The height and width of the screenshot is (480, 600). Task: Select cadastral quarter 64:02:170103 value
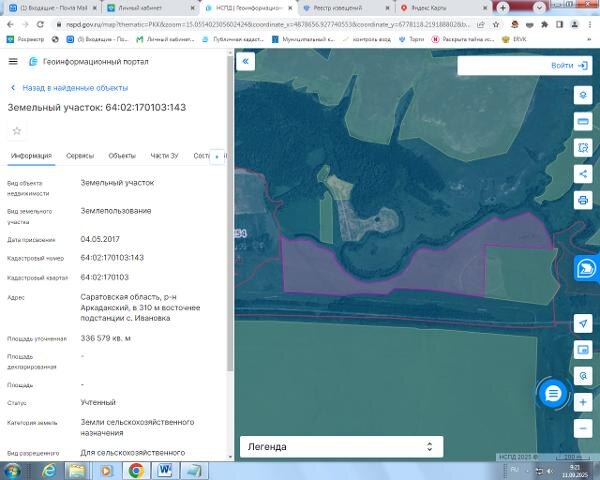104,277
